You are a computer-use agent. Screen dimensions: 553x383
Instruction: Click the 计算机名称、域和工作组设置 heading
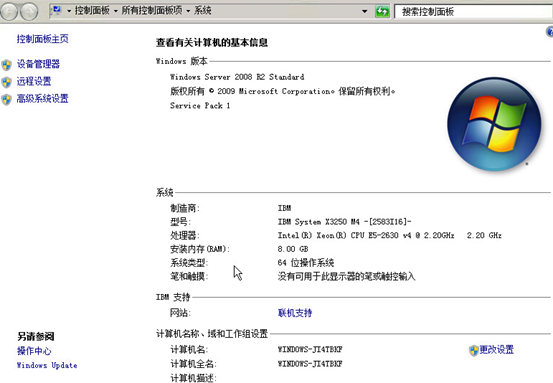click(212, 333)
